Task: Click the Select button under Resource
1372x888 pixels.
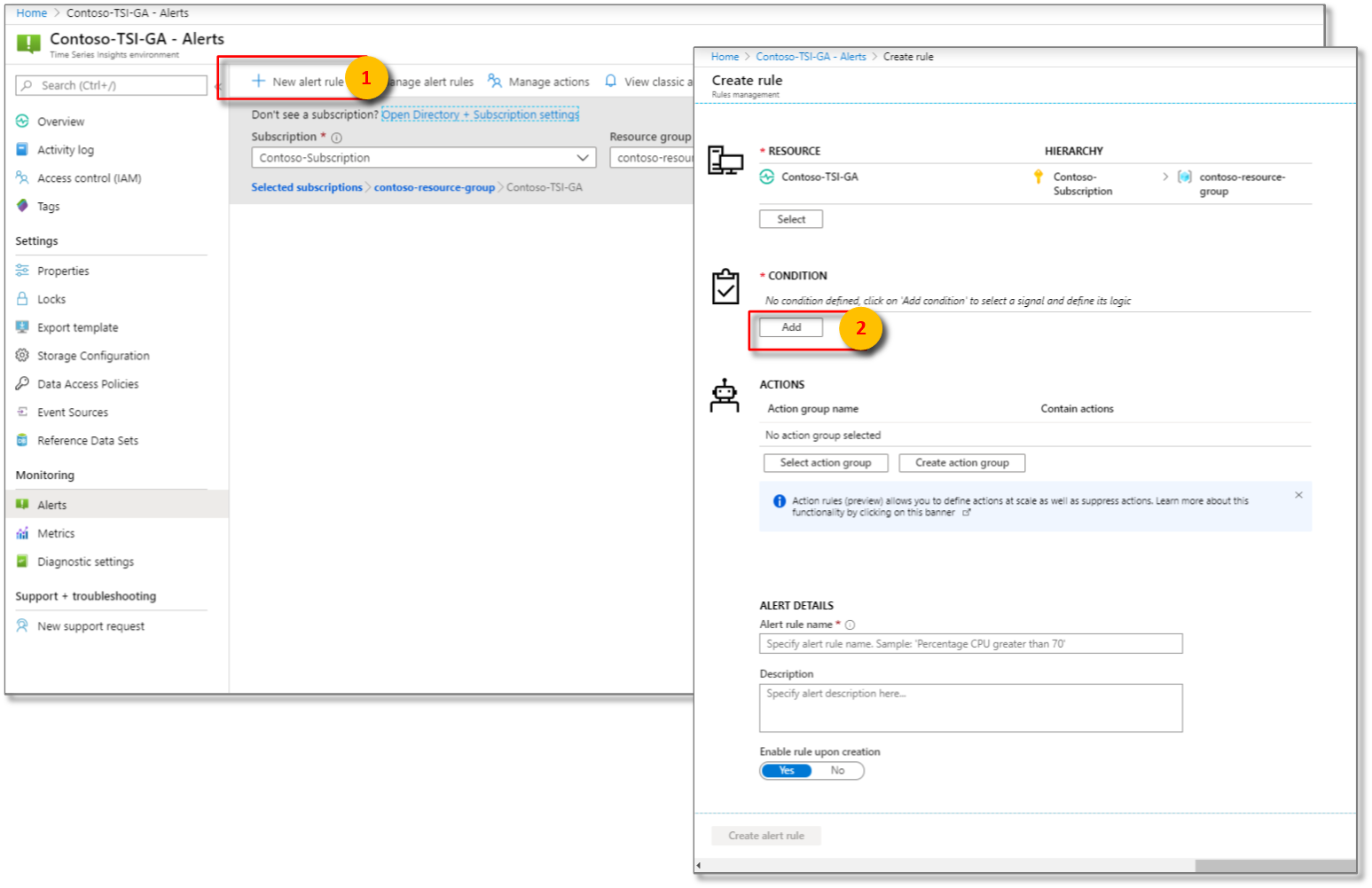Action: click(791, 219)
